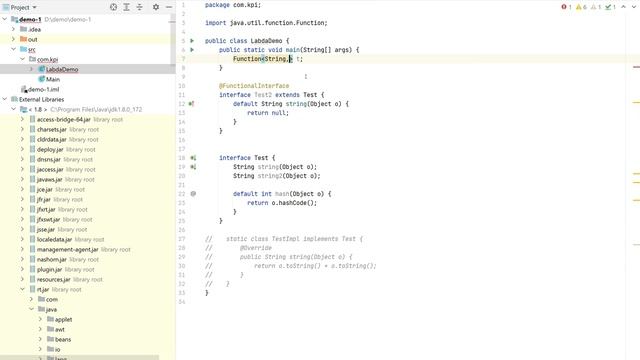The height and width of the screenshot is (360, 640).
Task: Click the Collapse All icon in Project panel
Action: (x=140, y=7)
